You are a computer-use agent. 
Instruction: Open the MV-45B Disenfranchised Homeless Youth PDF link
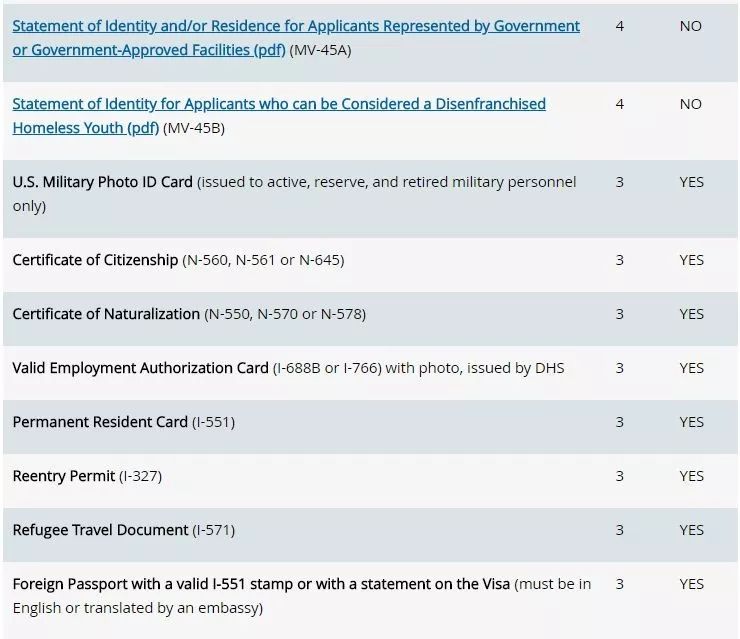[x=279, y=116]
